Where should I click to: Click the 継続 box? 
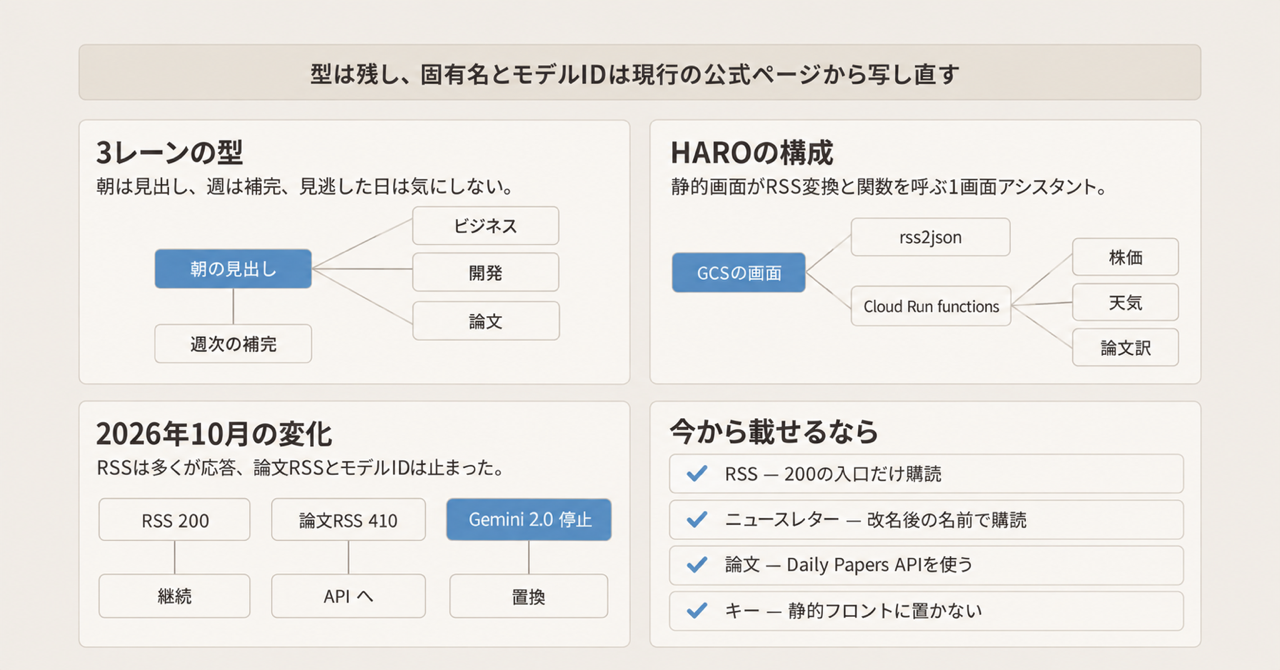click(175, 596)
